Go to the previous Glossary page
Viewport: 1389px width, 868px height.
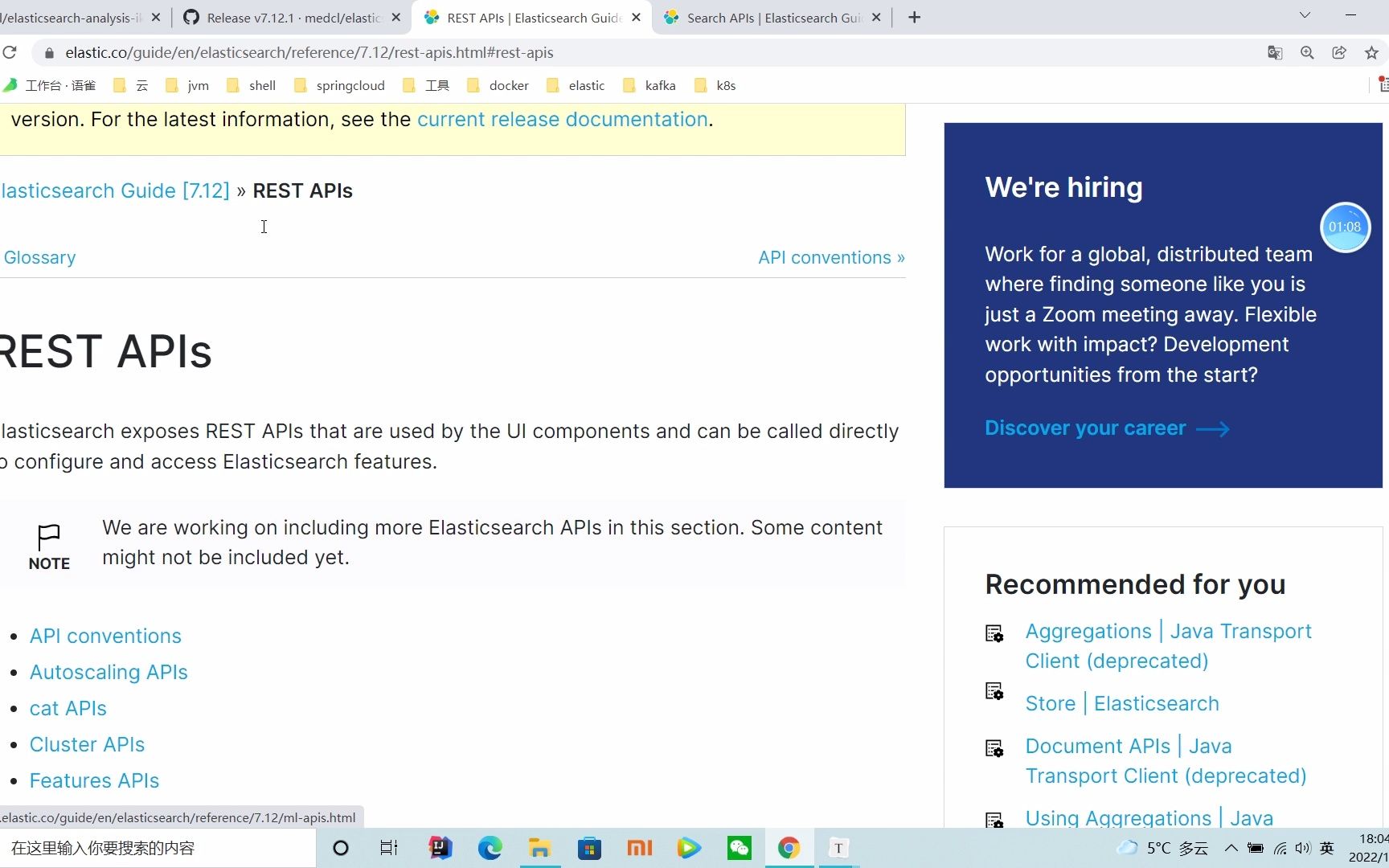coord(39,257)
